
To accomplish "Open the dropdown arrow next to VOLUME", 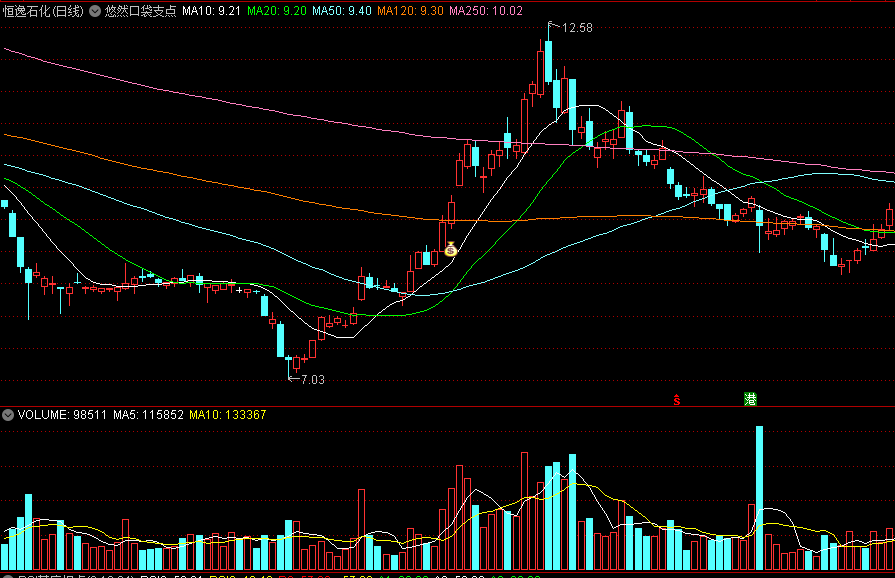I will [x=8, y=415].
